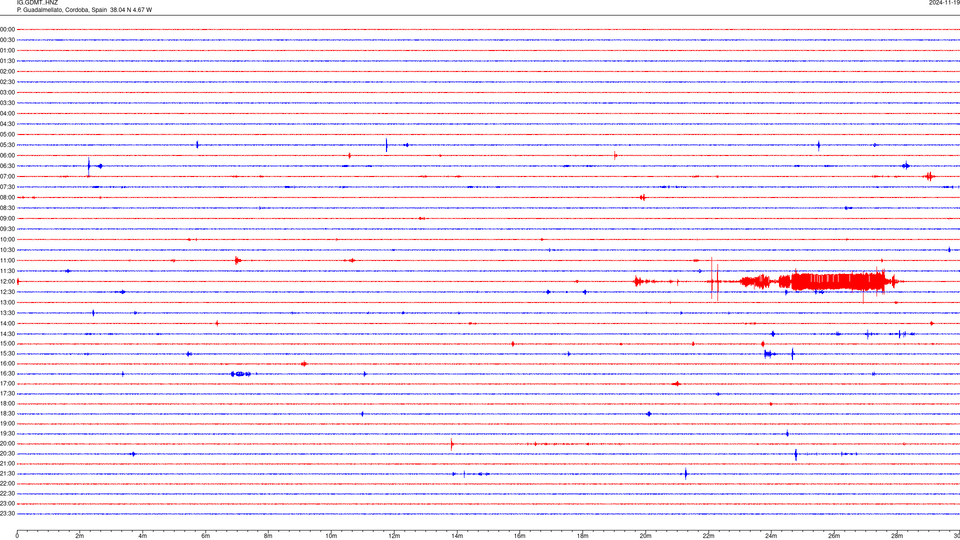Click the 8m tick label on the axis

click(268, 536)
